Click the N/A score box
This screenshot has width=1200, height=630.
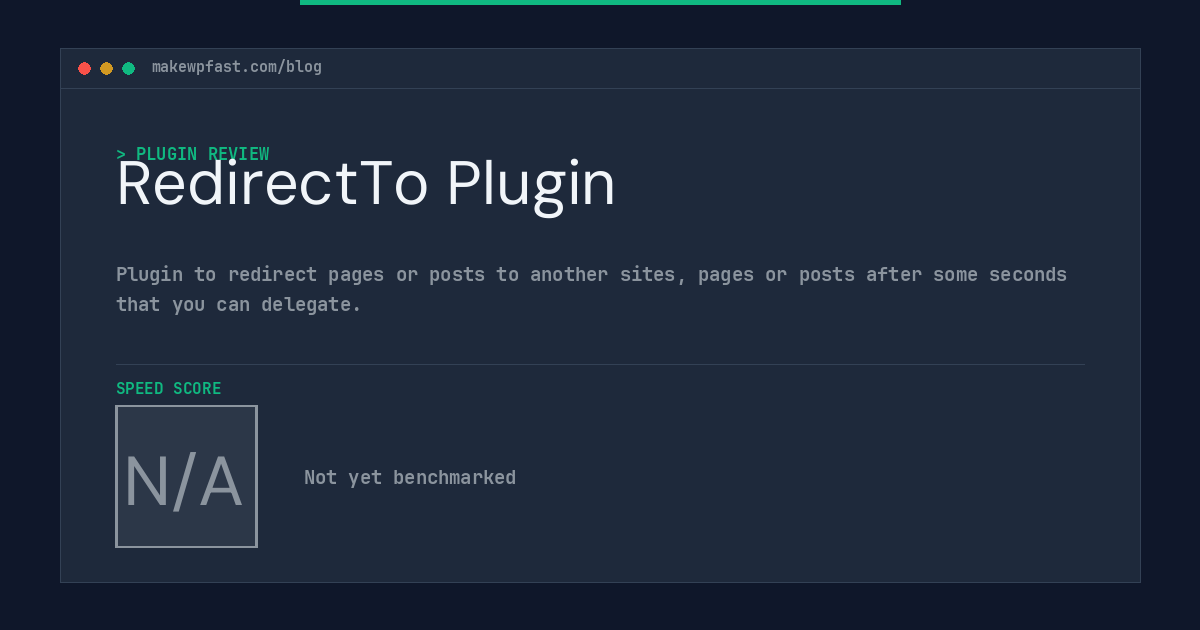point(186,476)
